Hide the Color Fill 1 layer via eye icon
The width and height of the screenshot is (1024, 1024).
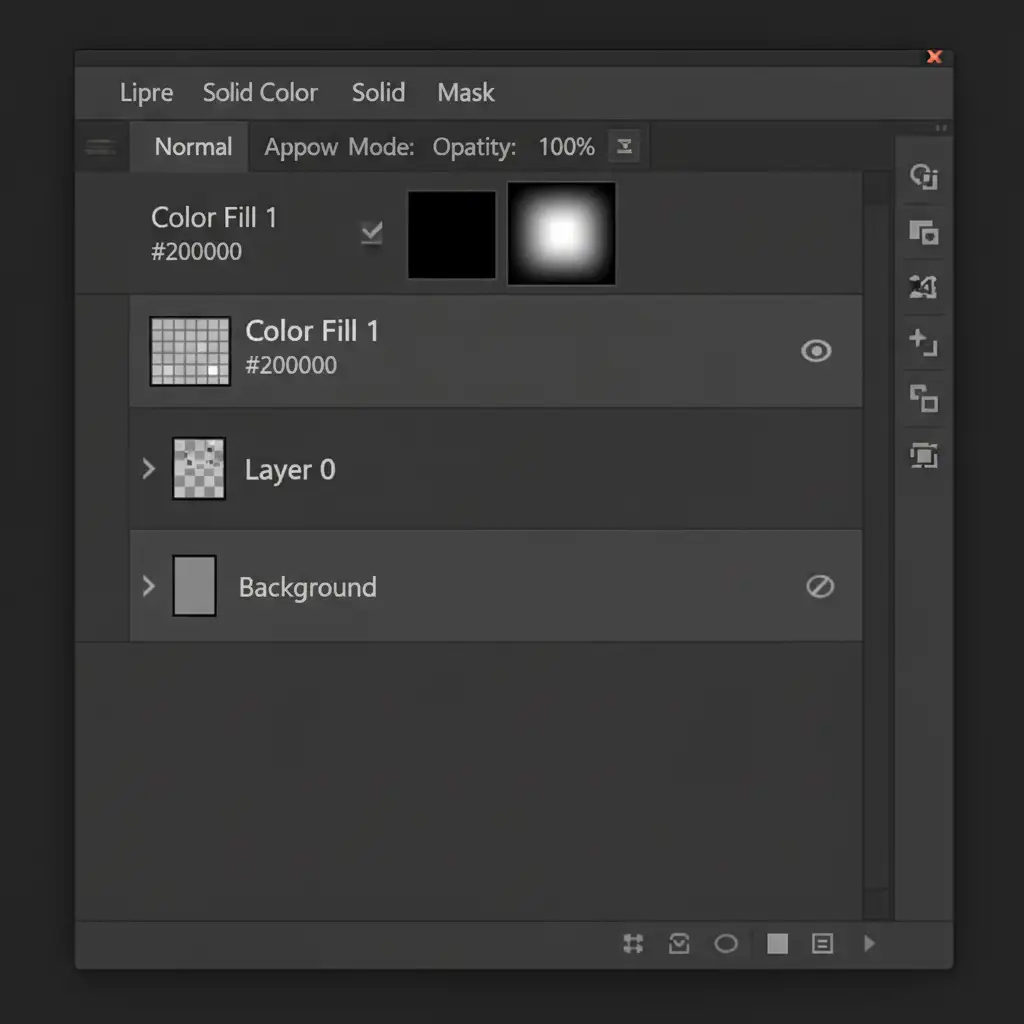pos(816,351)
